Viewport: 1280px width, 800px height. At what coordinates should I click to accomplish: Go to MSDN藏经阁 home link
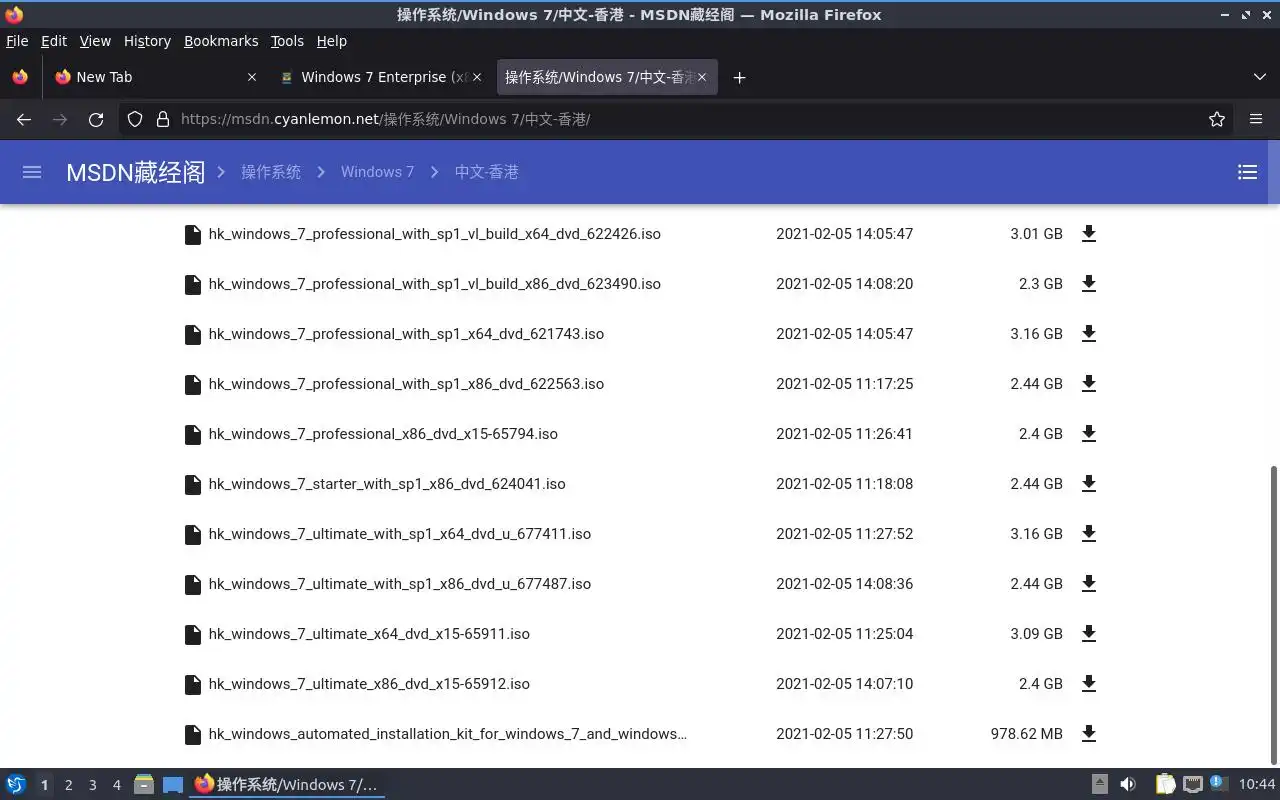pyautogui.click(x=135, y=172)
